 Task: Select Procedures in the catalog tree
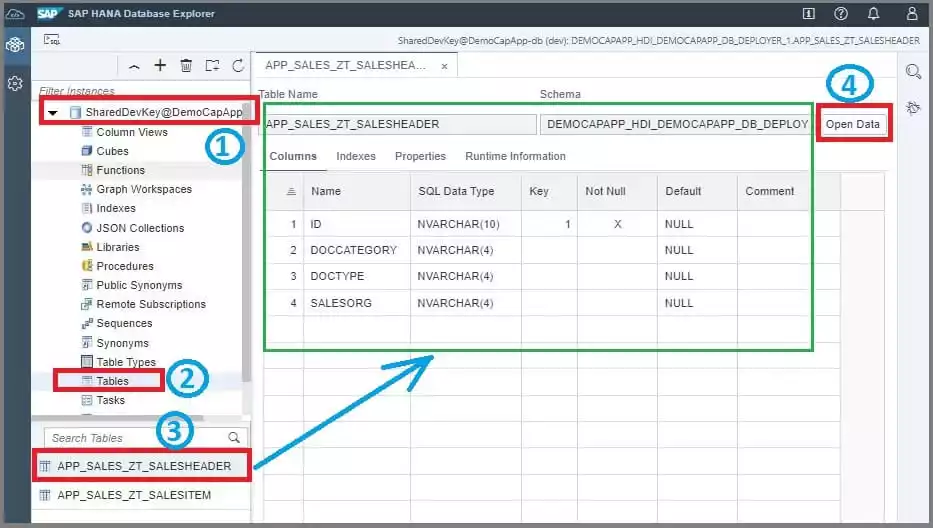point(125,265)
